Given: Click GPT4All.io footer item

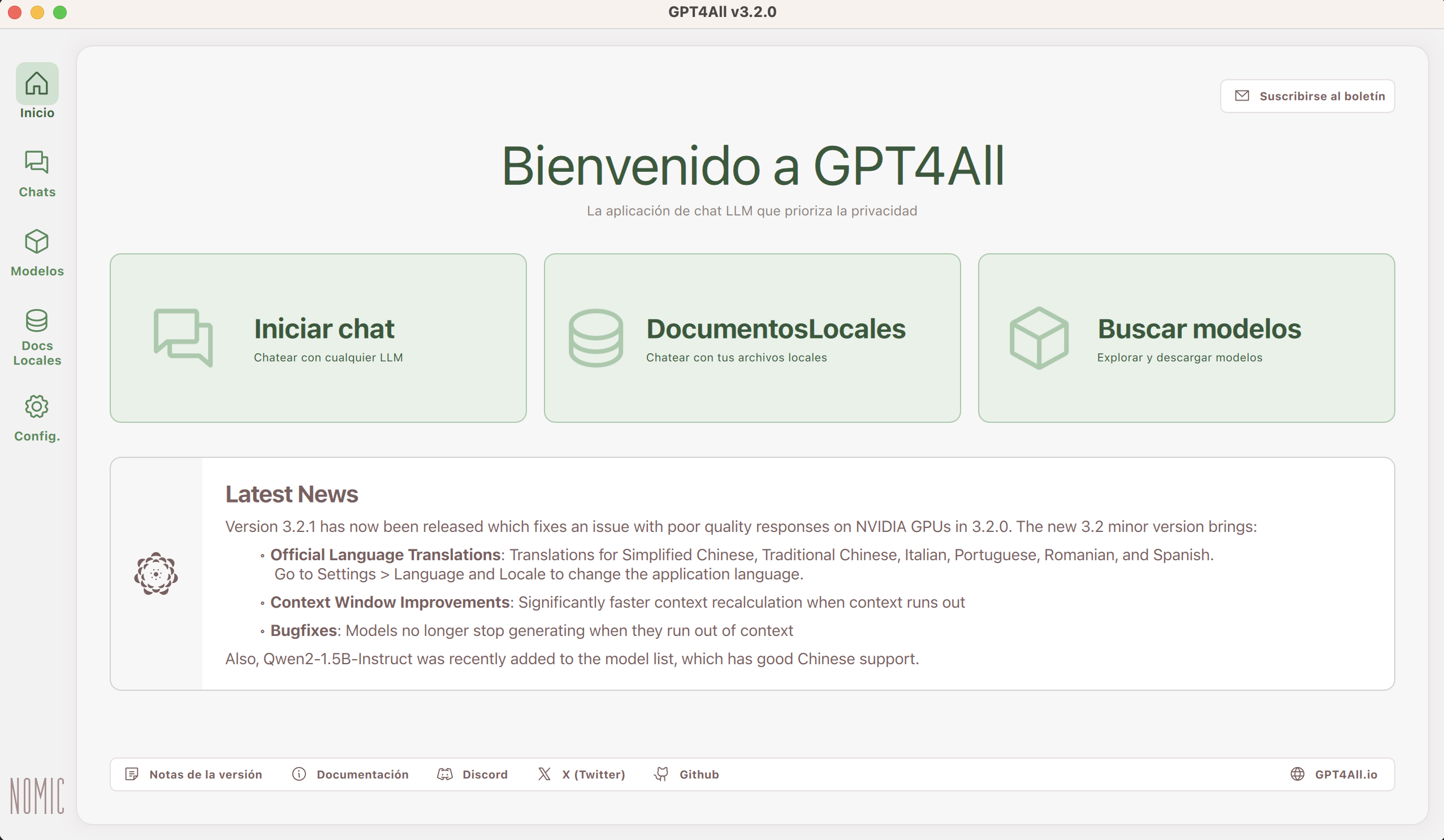Looking at the screenshot, I should 1335,773.
